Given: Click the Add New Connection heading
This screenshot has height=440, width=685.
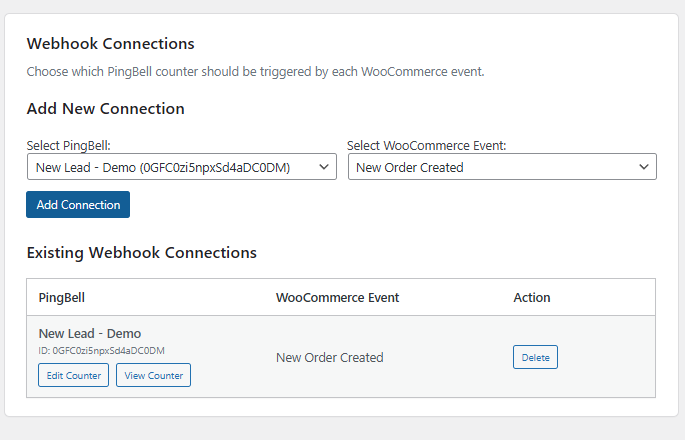Looking at the screenshot, I should 105,109.
